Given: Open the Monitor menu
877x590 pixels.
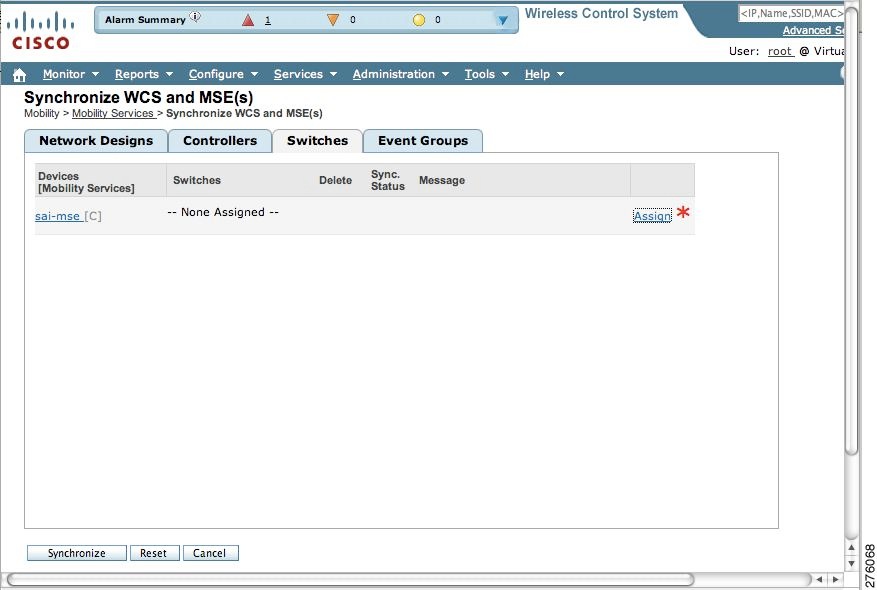Looking at the screenshot, I should 71,74.
